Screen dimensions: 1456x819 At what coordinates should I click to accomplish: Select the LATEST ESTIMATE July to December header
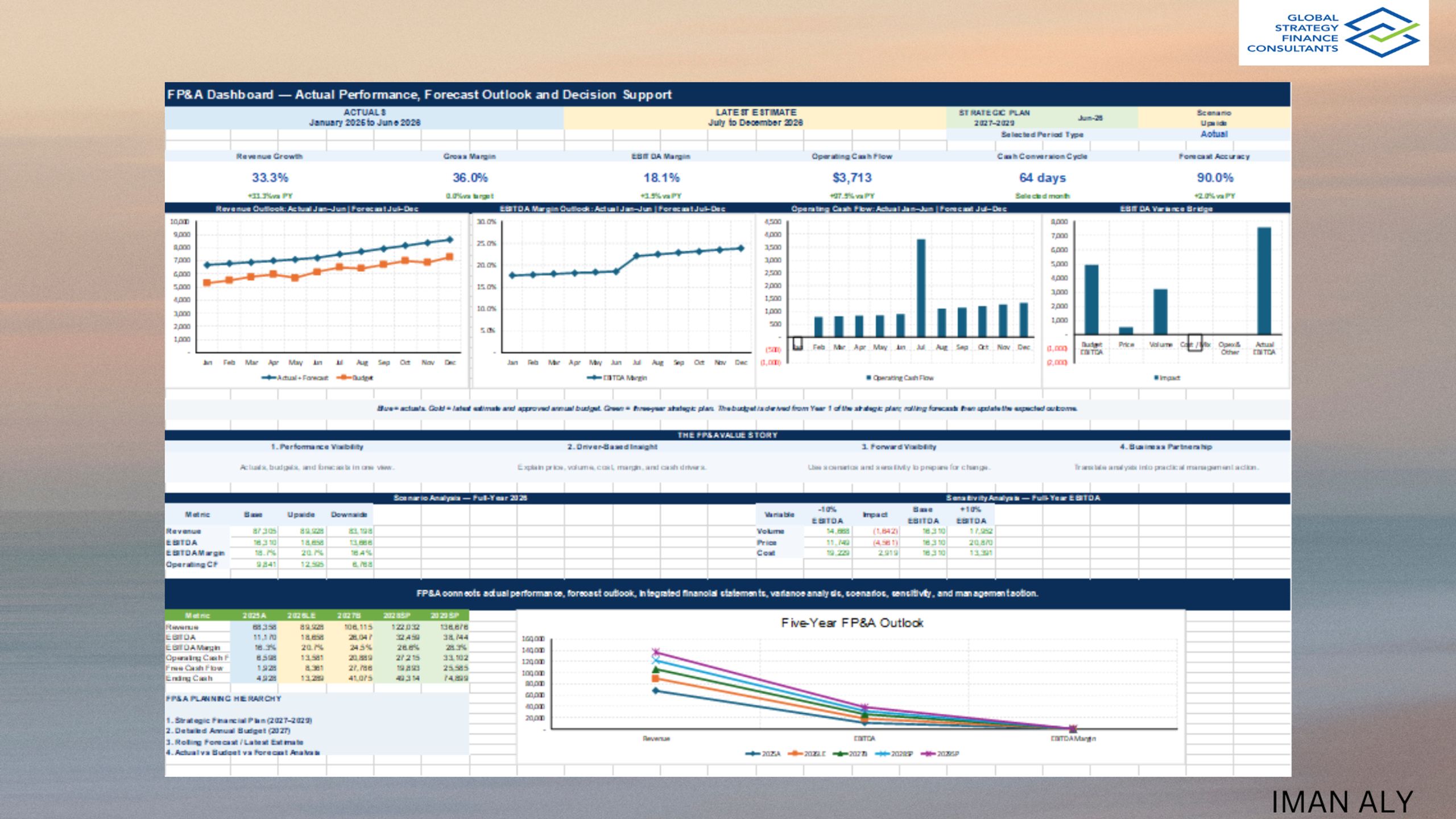click(755, 118)
